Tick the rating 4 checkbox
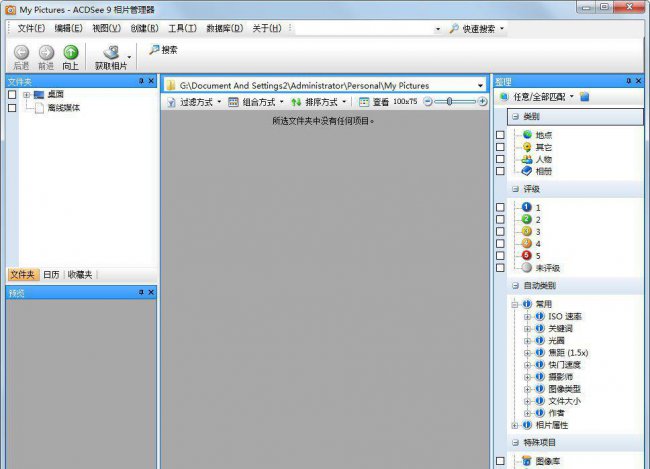 click(x=500, y=243)
